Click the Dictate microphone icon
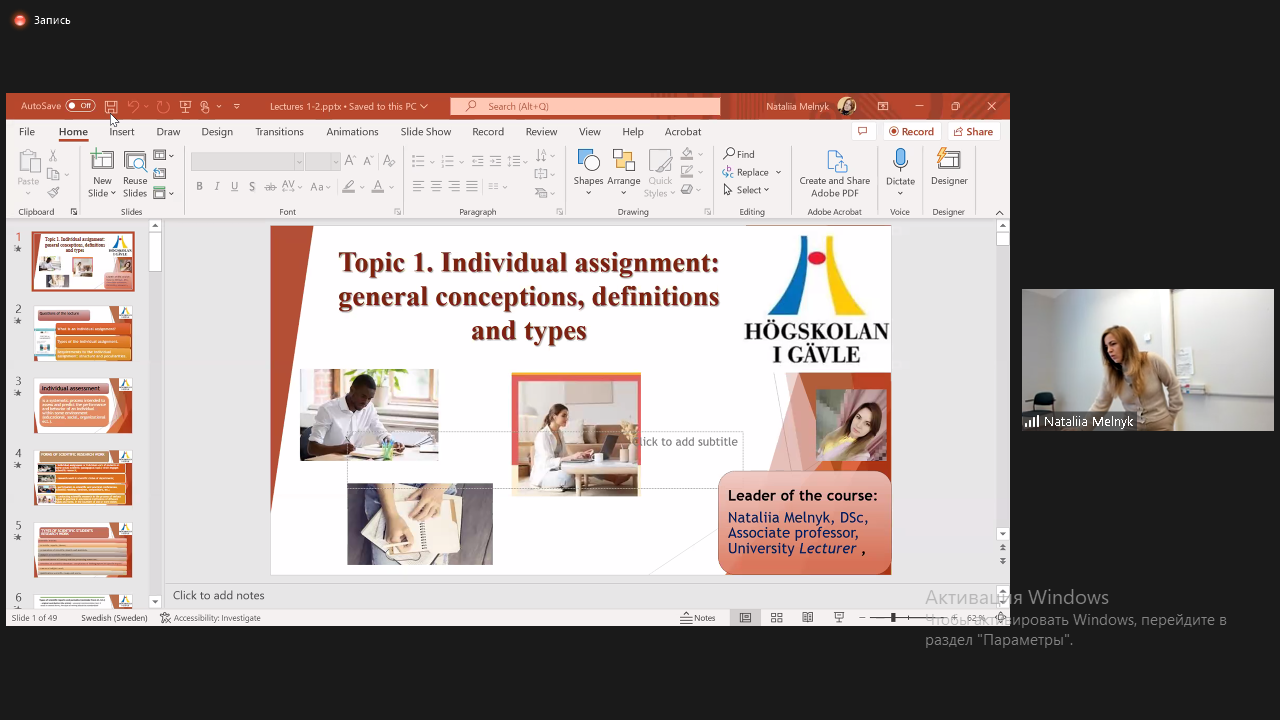Image resolution: width=1280 pixels, height=720 pixels. pos(900,161)
